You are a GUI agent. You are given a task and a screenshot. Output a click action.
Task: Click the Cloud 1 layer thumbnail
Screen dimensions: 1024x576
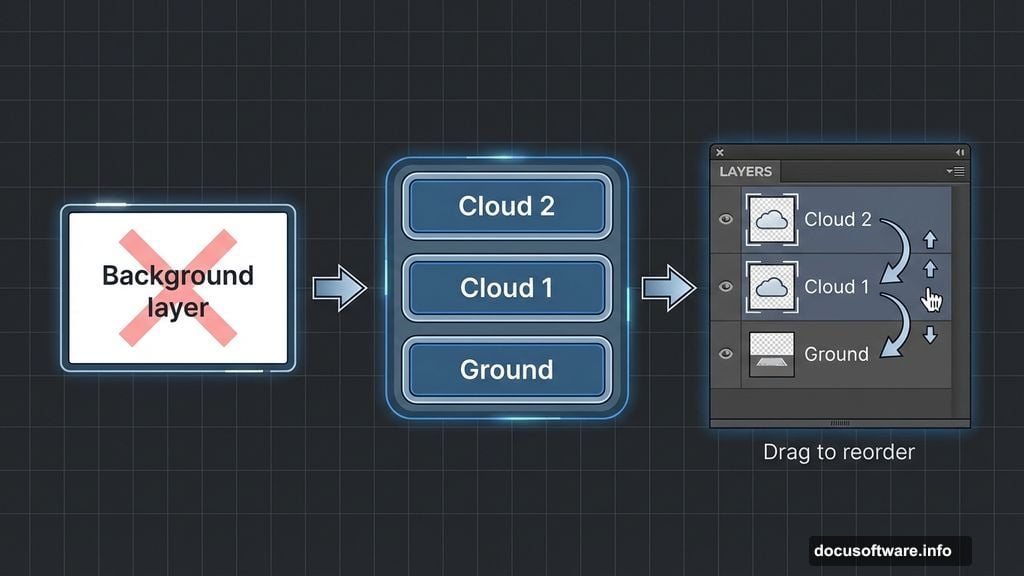(773, 287)
